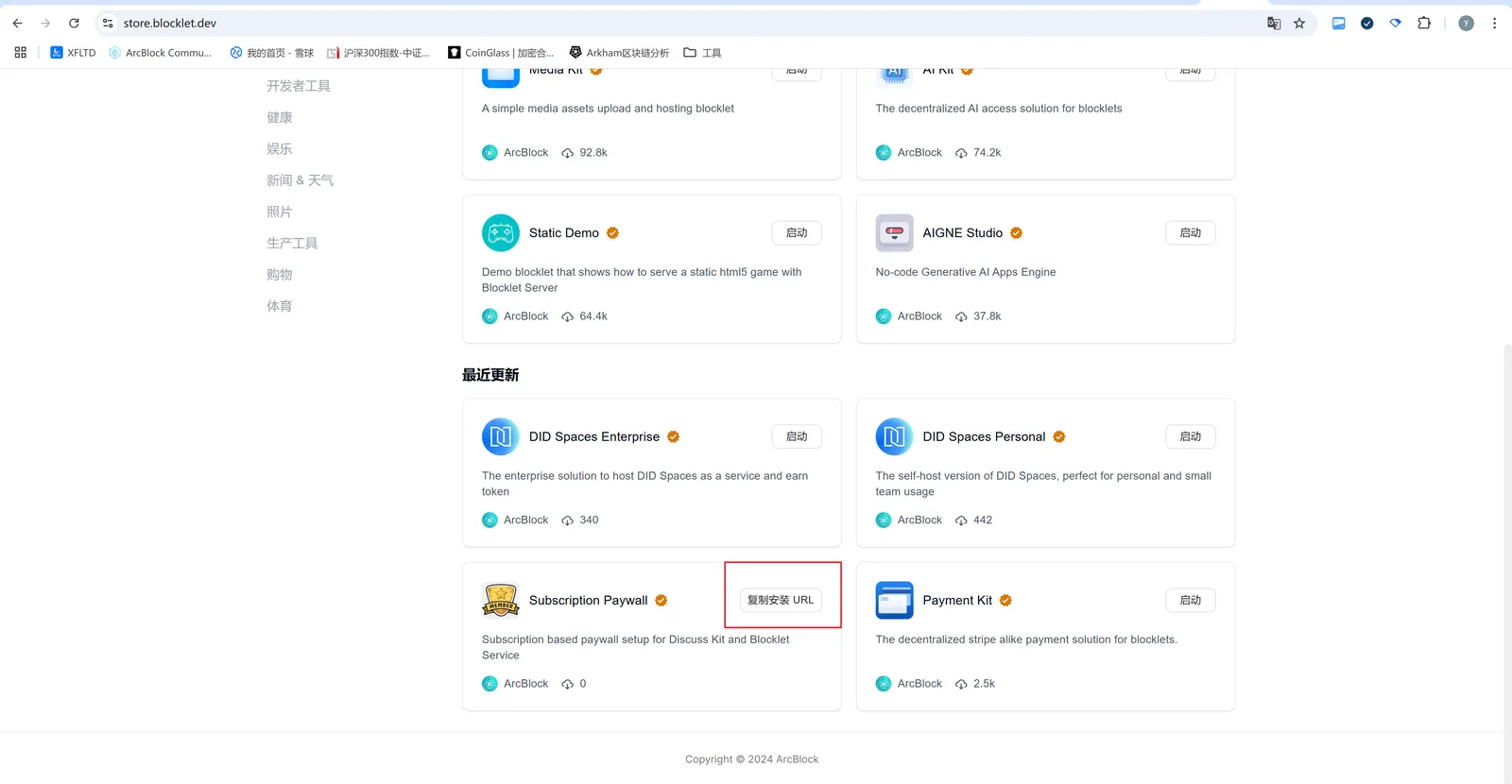The image size is (1512, 784).
Task: Open the Arkham区块链分析 bookmark
Action: (619, 53)
